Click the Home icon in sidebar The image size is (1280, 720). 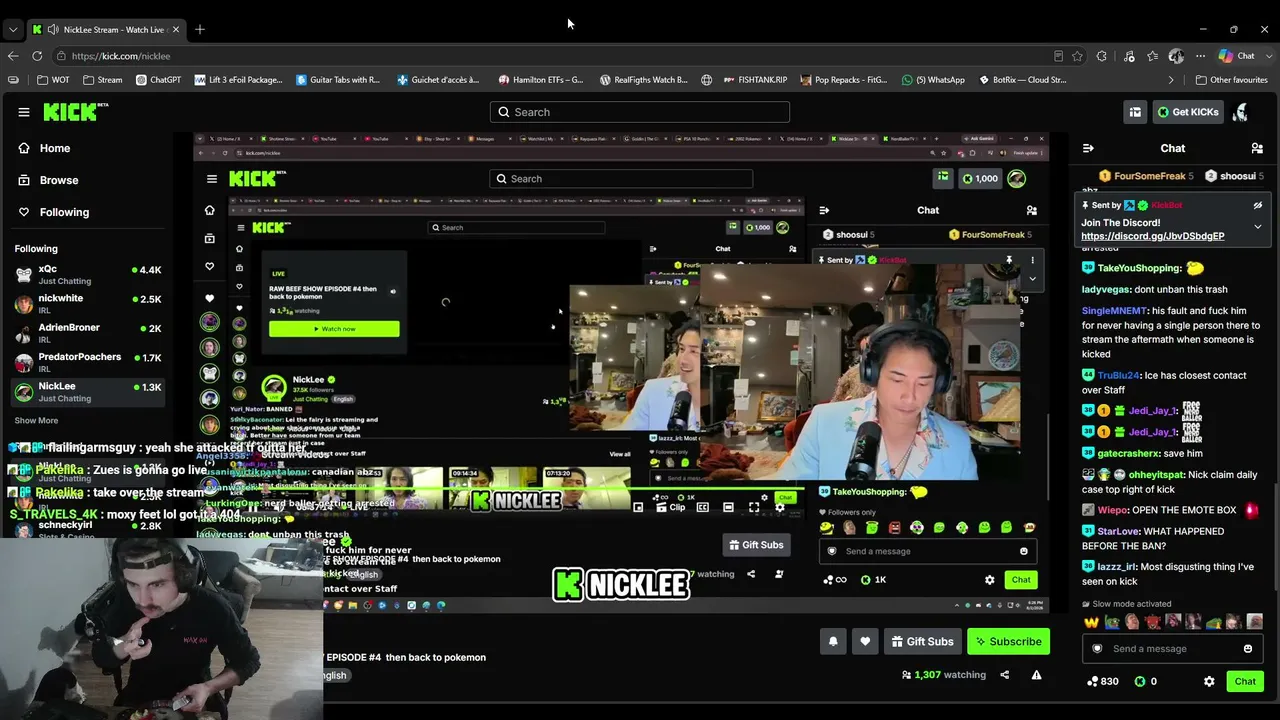pyautogui.click(x=24, y=148)
